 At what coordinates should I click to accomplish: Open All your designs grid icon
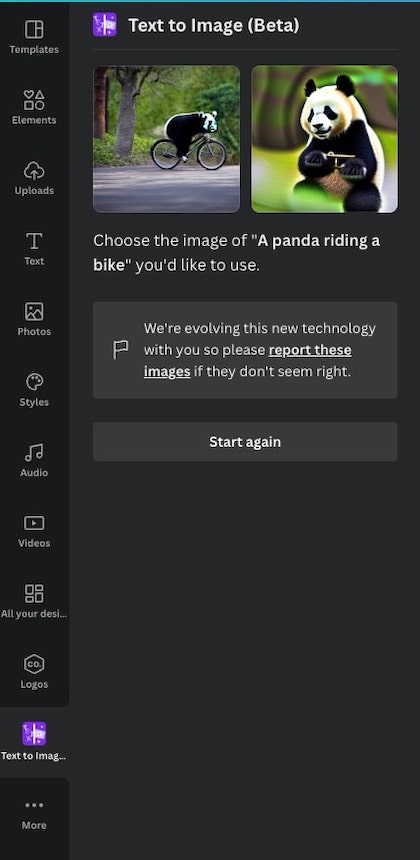34,593
